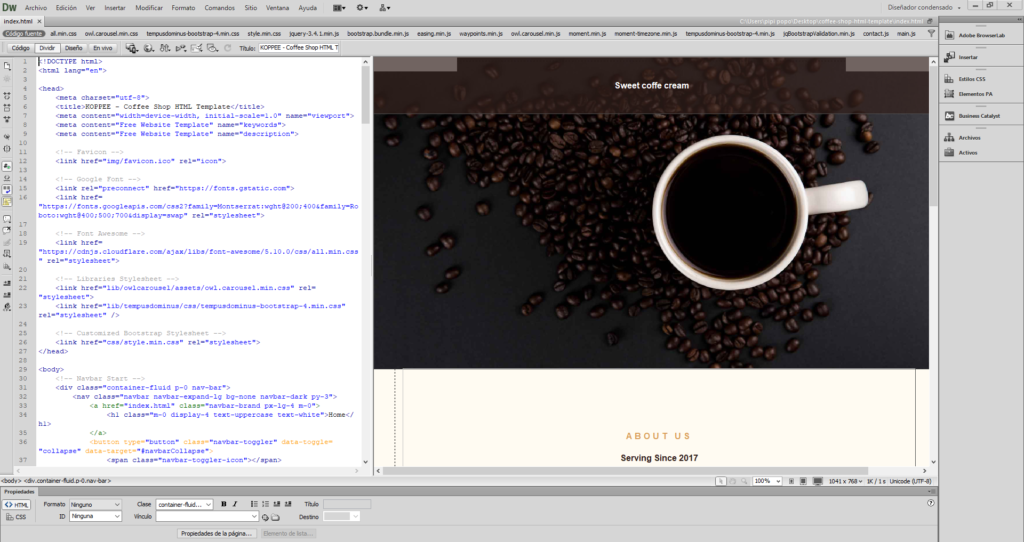Open the Adobe BrowserLab panel
Image resolution: width=1024 pixels, height=542 pixels.
click(x=979, y=35)
